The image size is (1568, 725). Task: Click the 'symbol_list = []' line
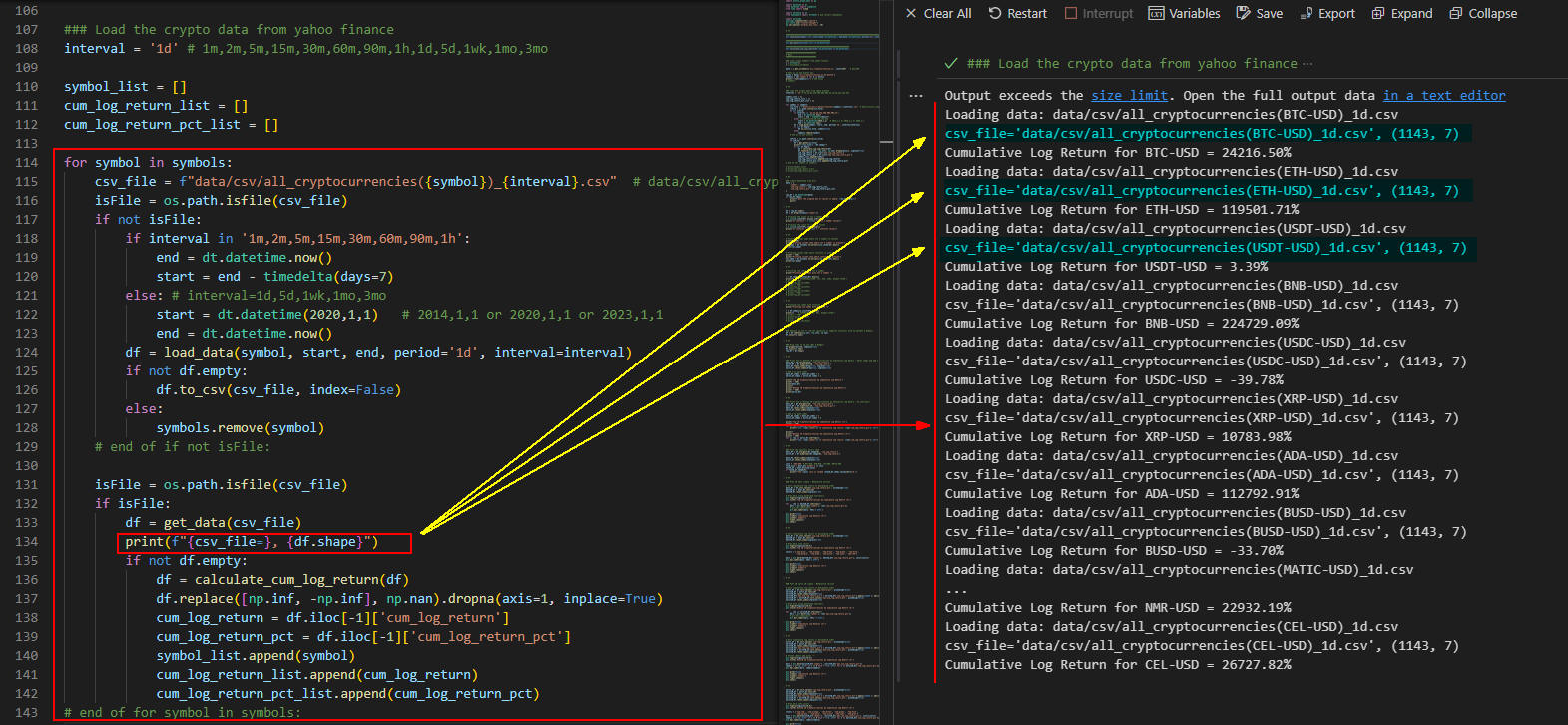125,86
